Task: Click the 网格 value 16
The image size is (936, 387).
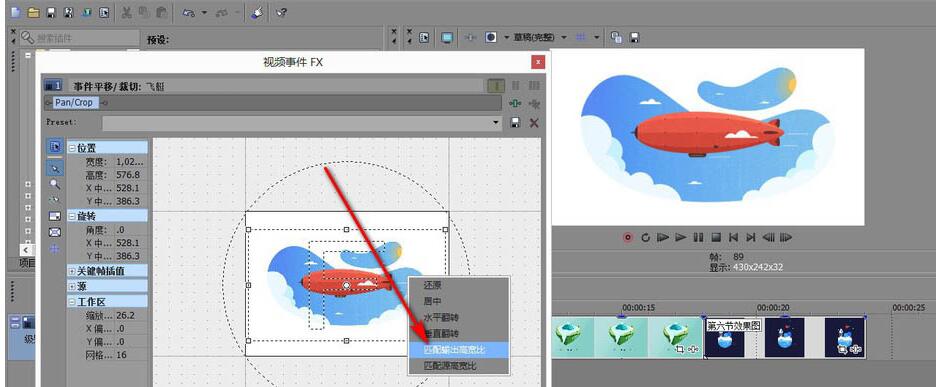Action: (122, 355)
